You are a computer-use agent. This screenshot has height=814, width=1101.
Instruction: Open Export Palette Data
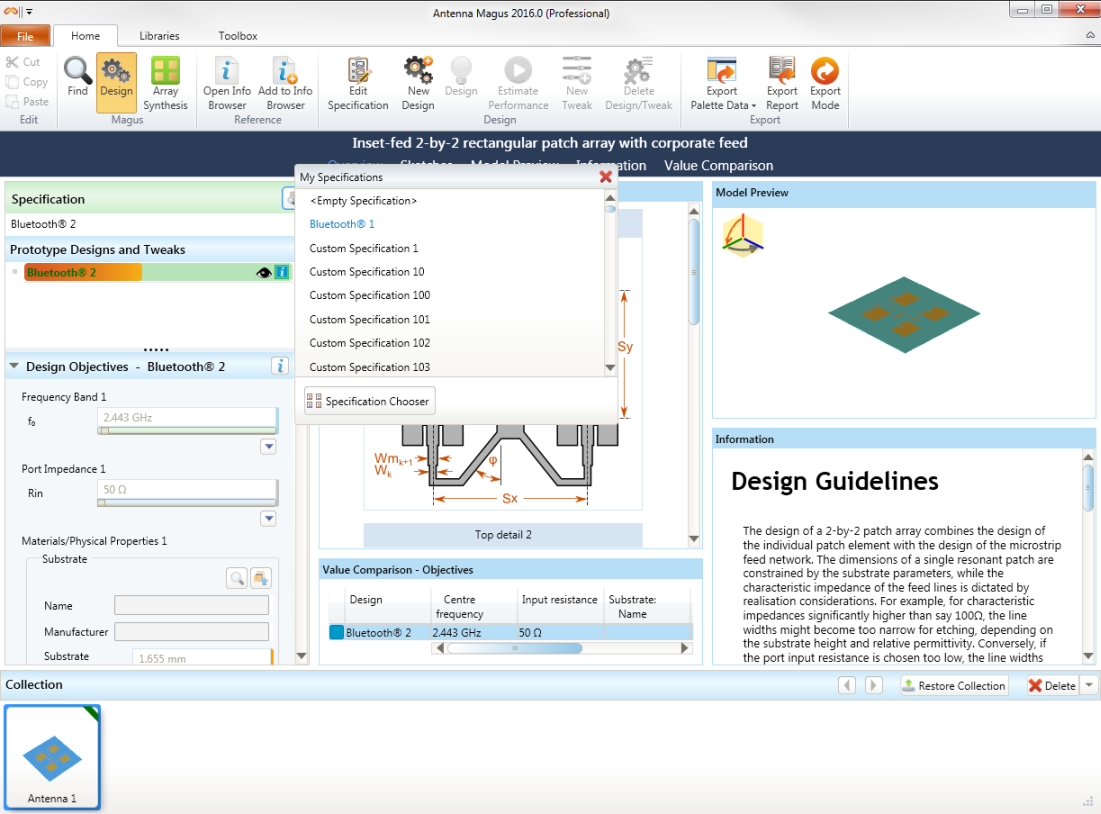click(x=723, y=83)
